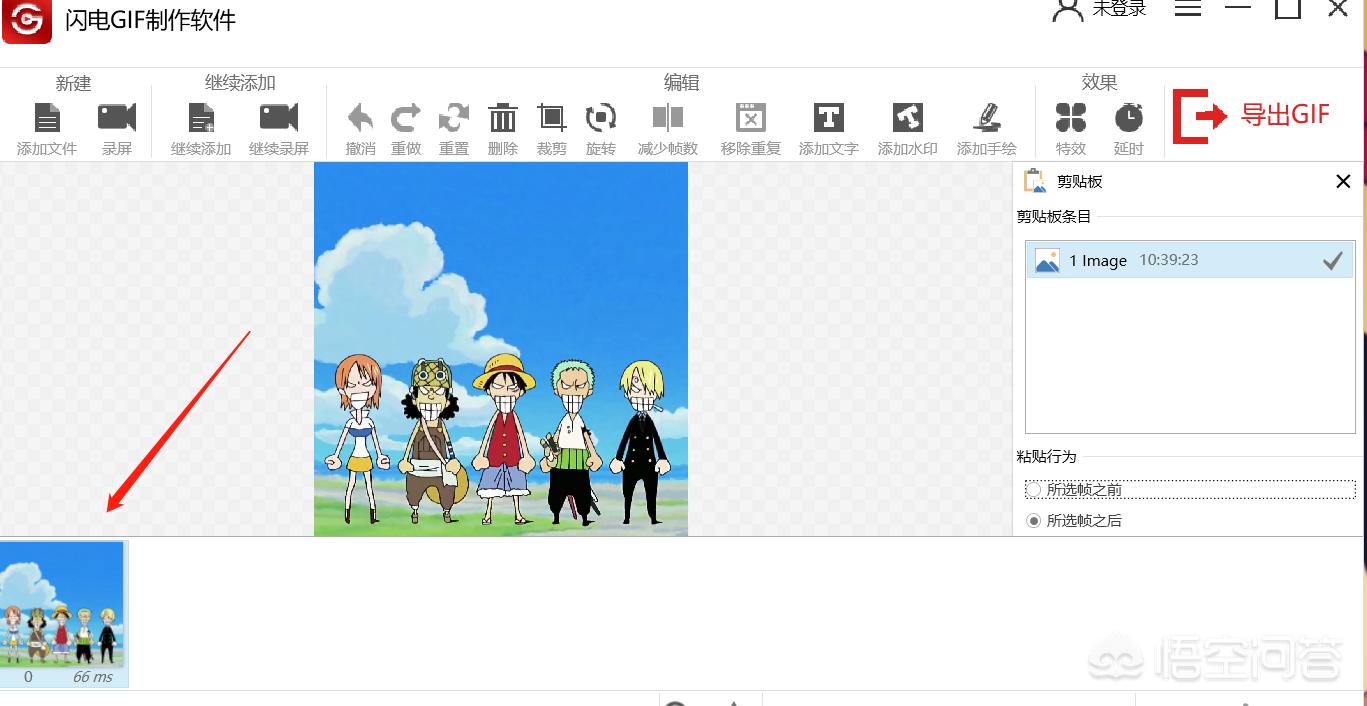Open the hamburger menu in title bar

pyautogui.click(x=1187, y=8)
